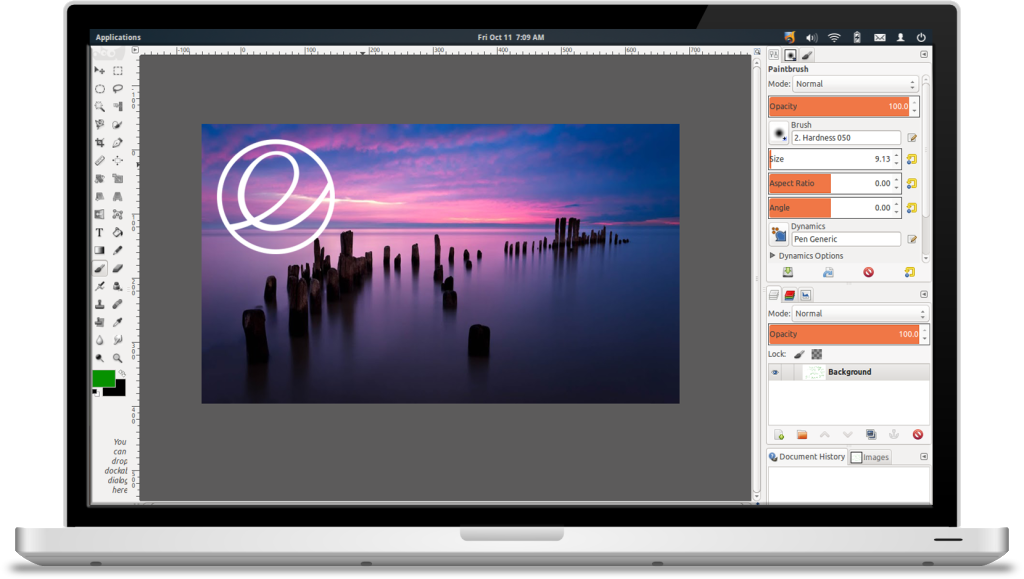Click the Brush preview thumbnail button
Image resolution: width=1024 pixels, height=579 pixels.
[778, 132]
